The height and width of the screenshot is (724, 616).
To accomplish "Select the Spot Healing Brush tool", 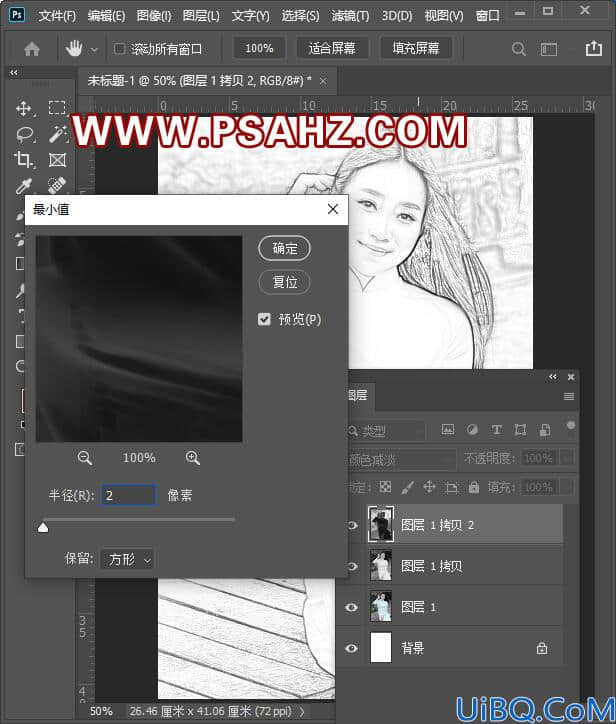I will (57, 185).
